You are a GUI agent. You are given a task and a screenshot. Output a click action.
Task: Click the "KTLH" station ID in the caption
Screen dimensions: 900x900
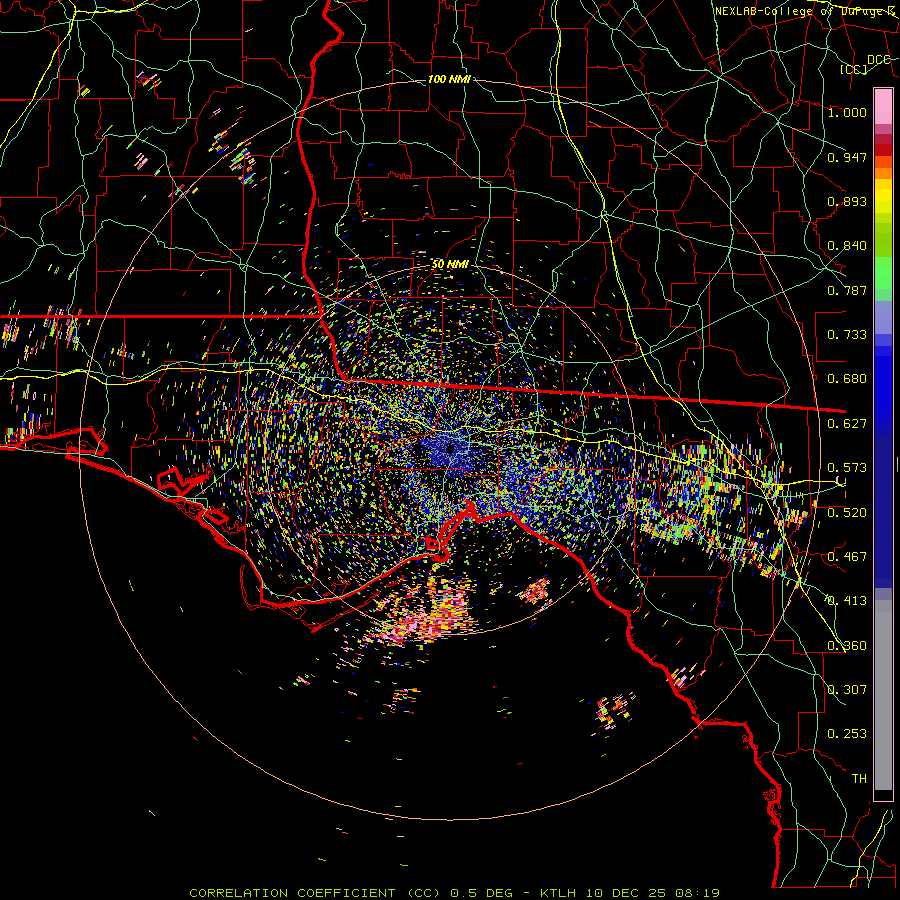tap(557, 893)
